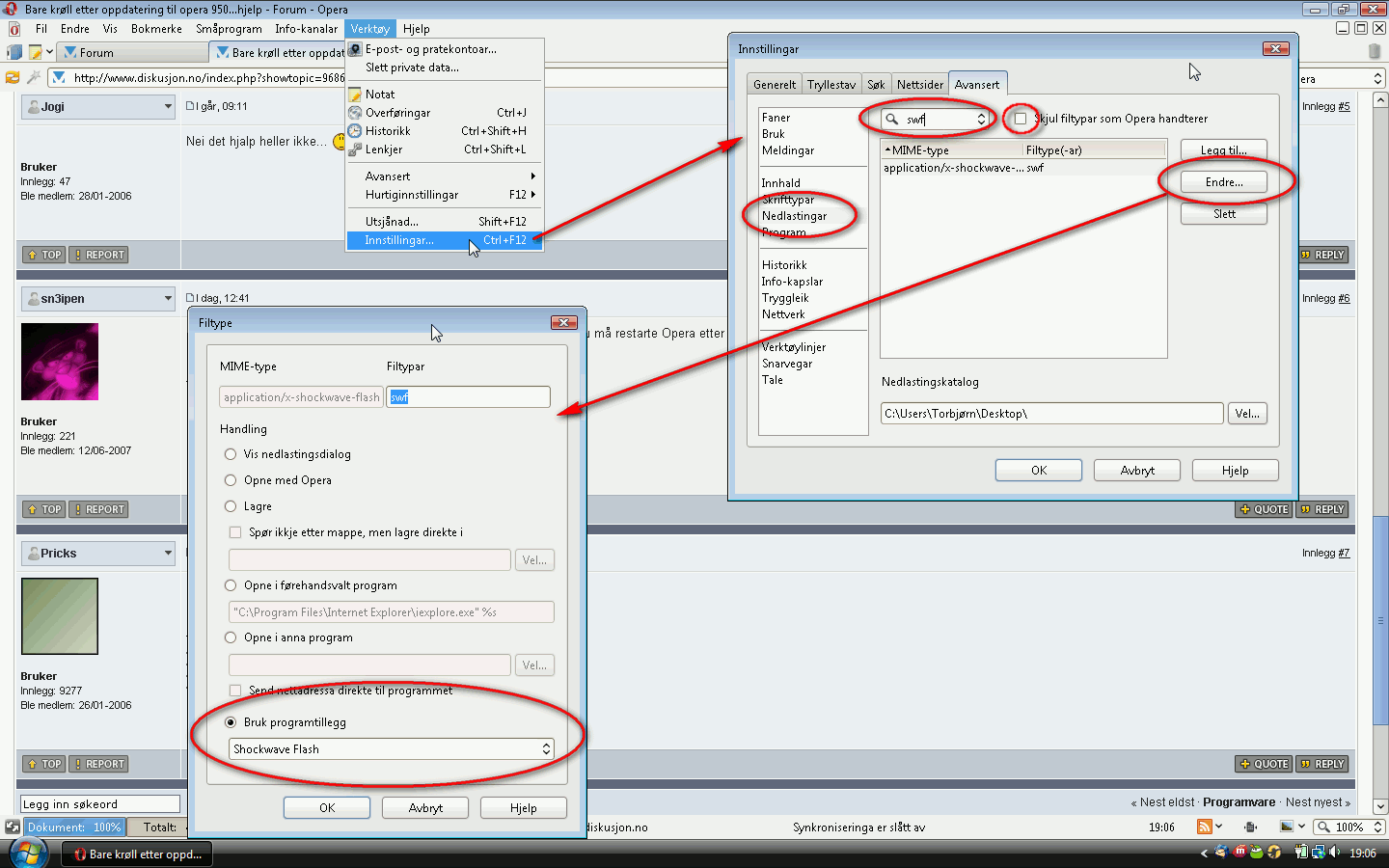Select 'Opne i anna program' radio button
The width and height of the screenshot is (1389, 868).
click(231, 637)
